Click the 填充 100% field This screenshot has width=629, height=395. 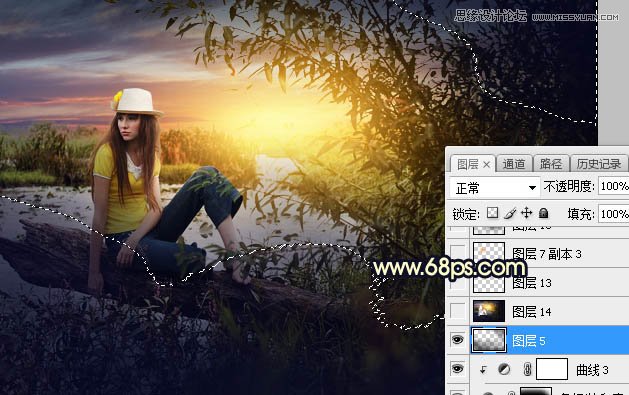point(613,214)
